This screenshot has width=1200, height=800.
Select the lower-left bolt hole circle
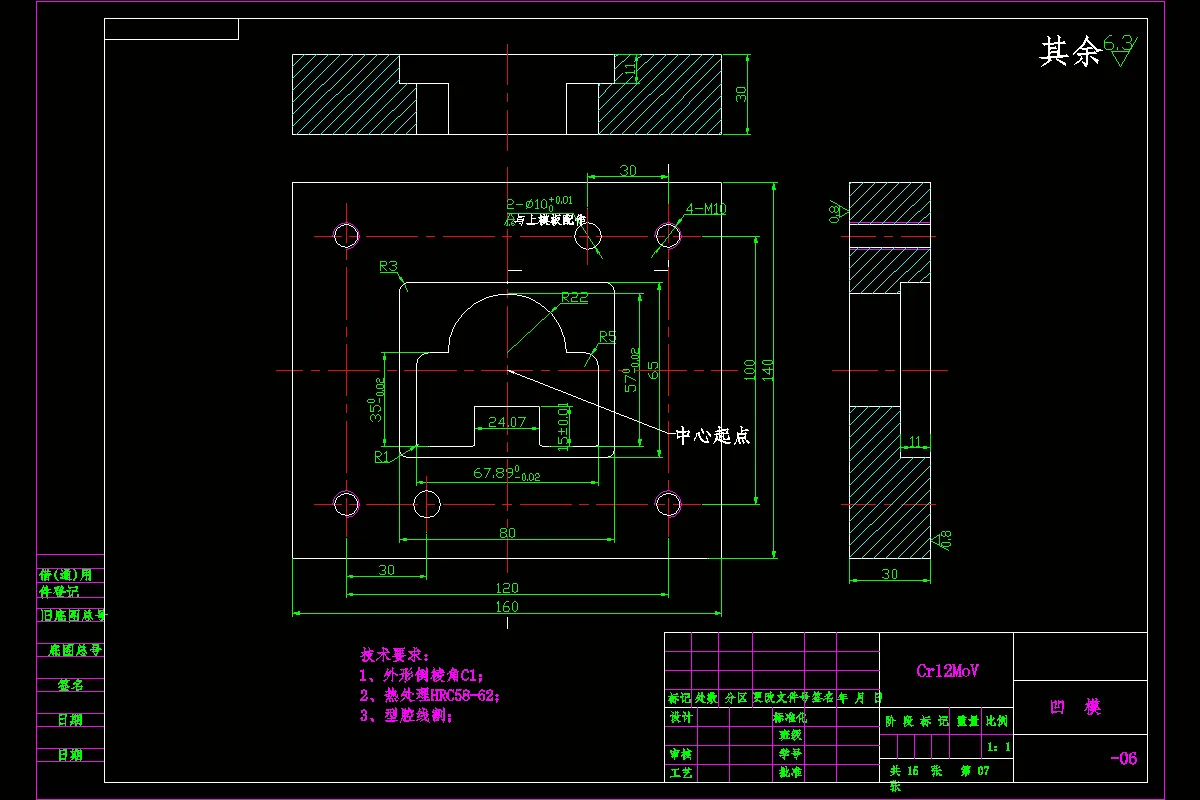[x=345, y=505]
